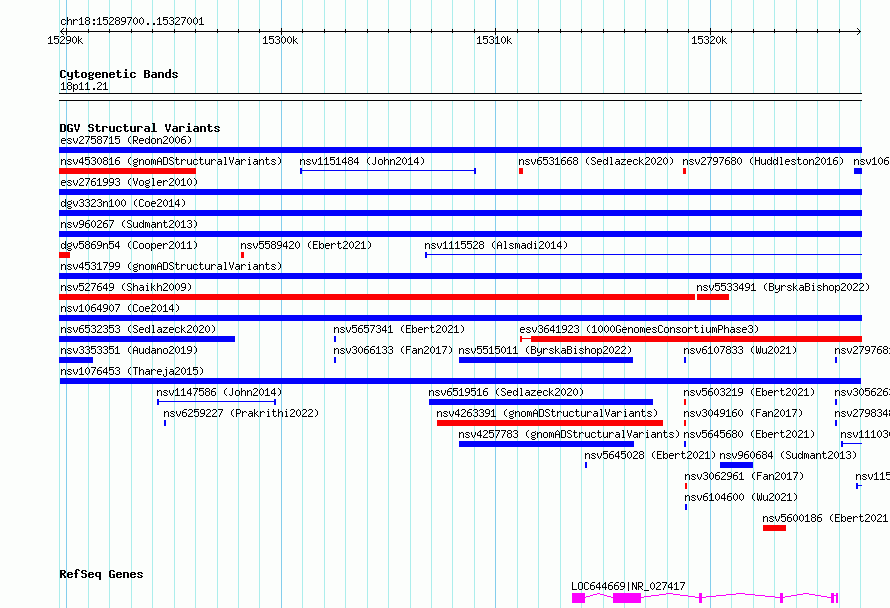The height and width of the screenshot is (608, 890).
Task: Click nsv960267 (Sudmant2013) variant label
Action: pyautogui.click(x=129, y=224)
